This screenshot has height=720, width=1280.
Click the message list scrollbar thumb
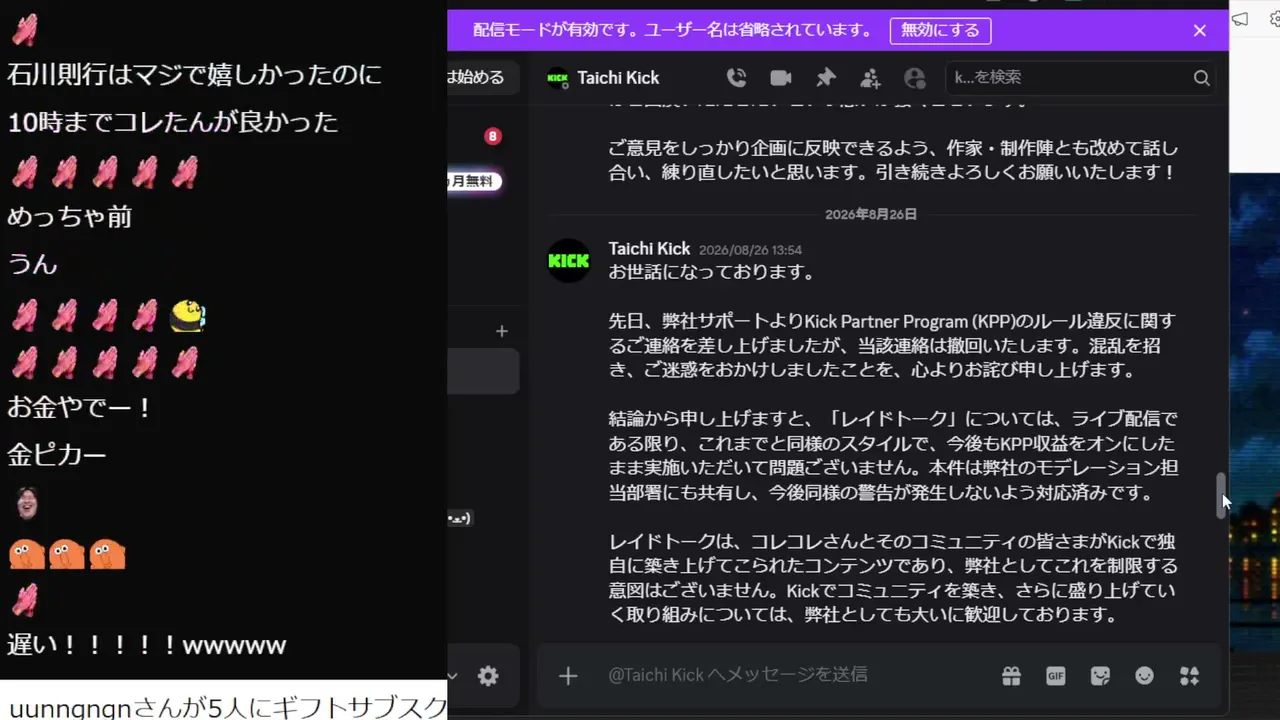(1221, 495)
